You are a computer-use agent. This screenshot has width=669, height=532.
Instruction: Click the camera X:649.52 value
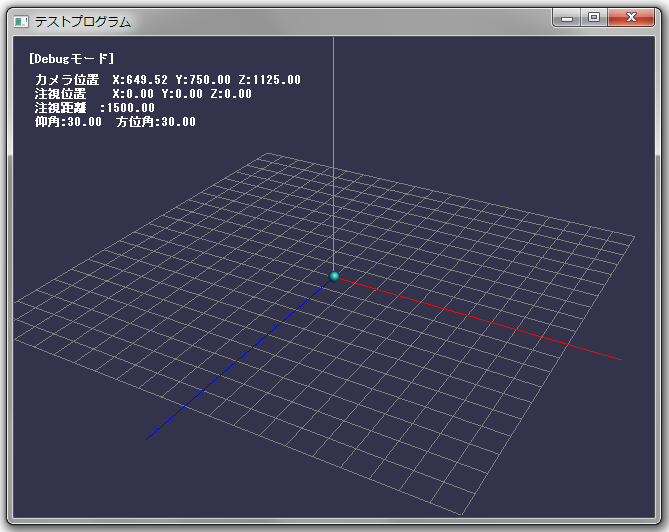click(x=140, y=80)
